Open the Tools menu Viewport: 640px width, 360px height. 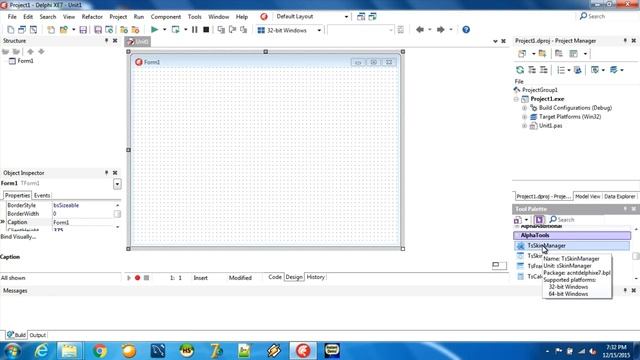(195, 17)
